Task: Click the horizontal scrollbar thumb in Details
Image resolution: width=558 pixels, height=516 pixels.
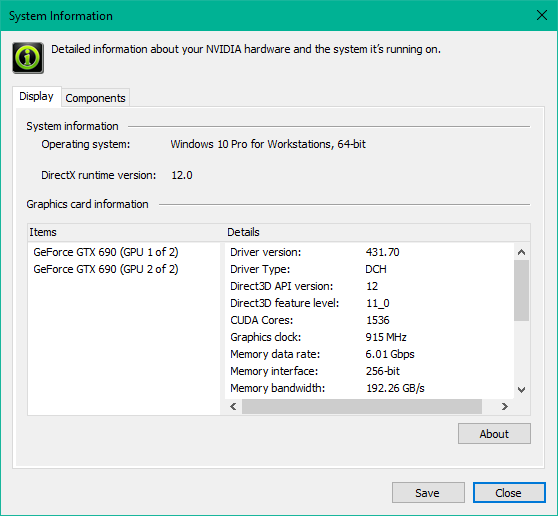Action: tap(362, 406)
